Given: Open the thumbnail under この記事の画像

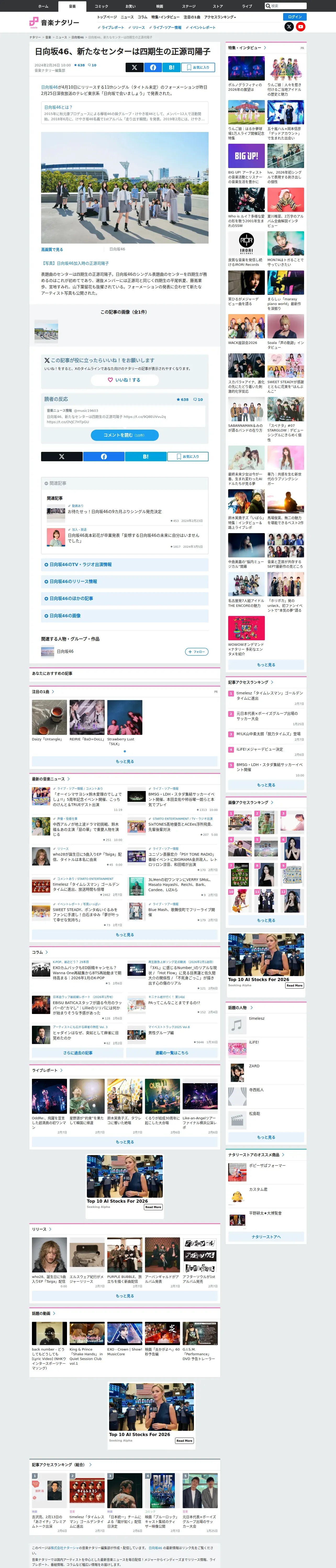Looking at the screenshot, I should click(46, 332).
